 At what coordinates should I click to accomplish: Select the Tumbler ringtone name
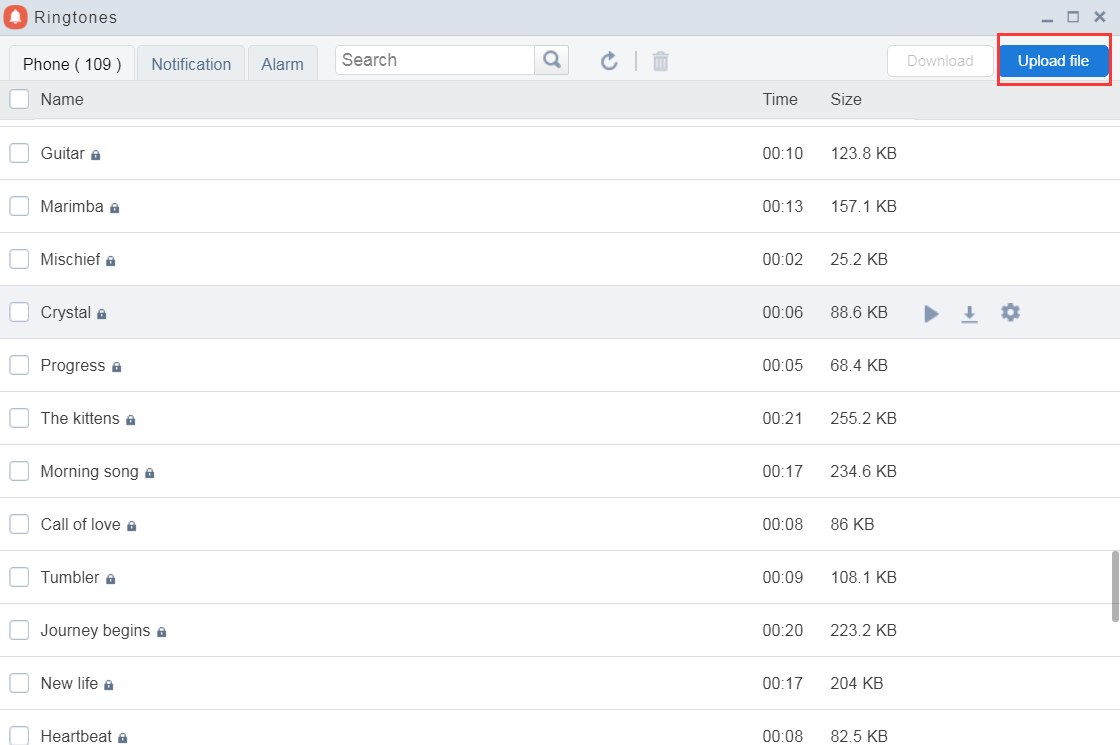click(69, 576)
